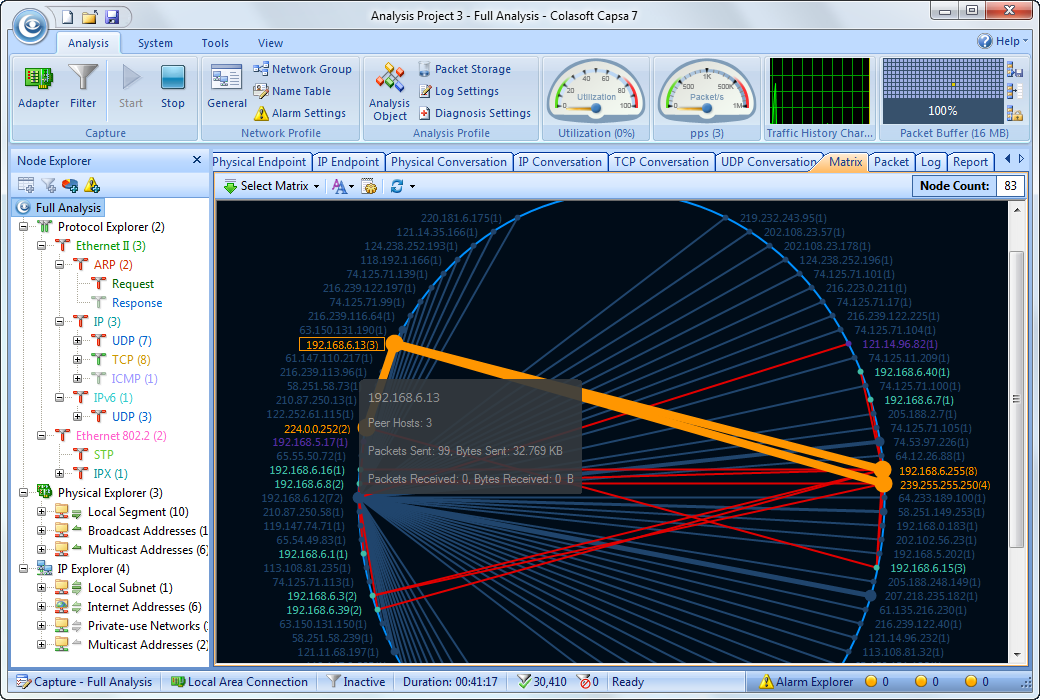Image resolution: width=1040 pixels, height=700 pixels.
Task: Select node 192.168.6.255 in the matrix
Action: point(936,470)
